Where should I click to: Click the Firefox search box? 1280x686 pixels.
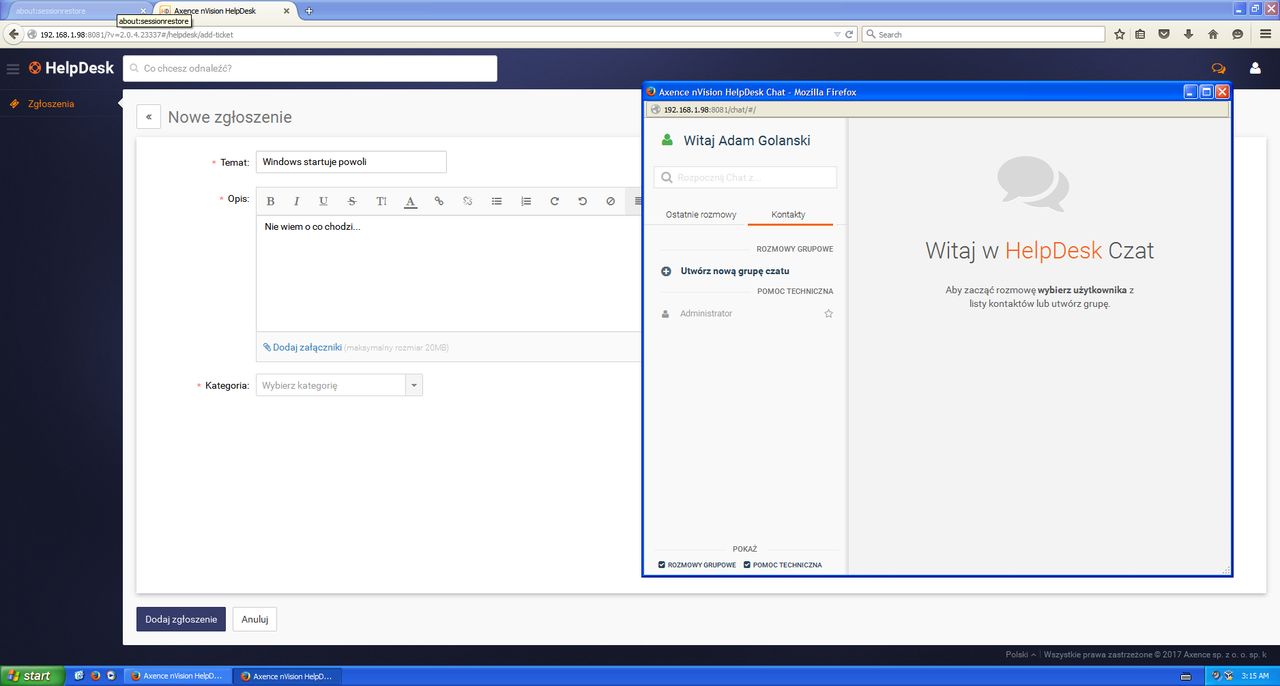click(983, 34)
